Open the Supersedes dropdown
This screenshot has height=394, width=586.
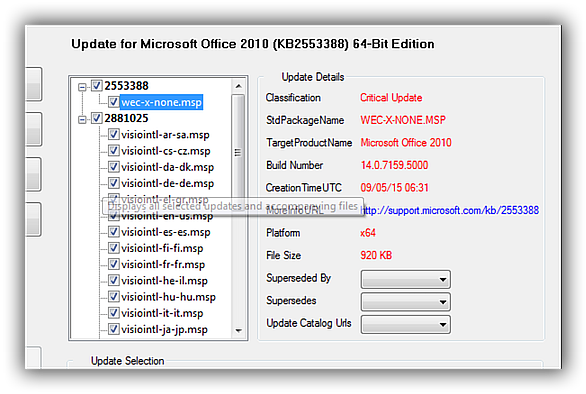click(405, 302)
